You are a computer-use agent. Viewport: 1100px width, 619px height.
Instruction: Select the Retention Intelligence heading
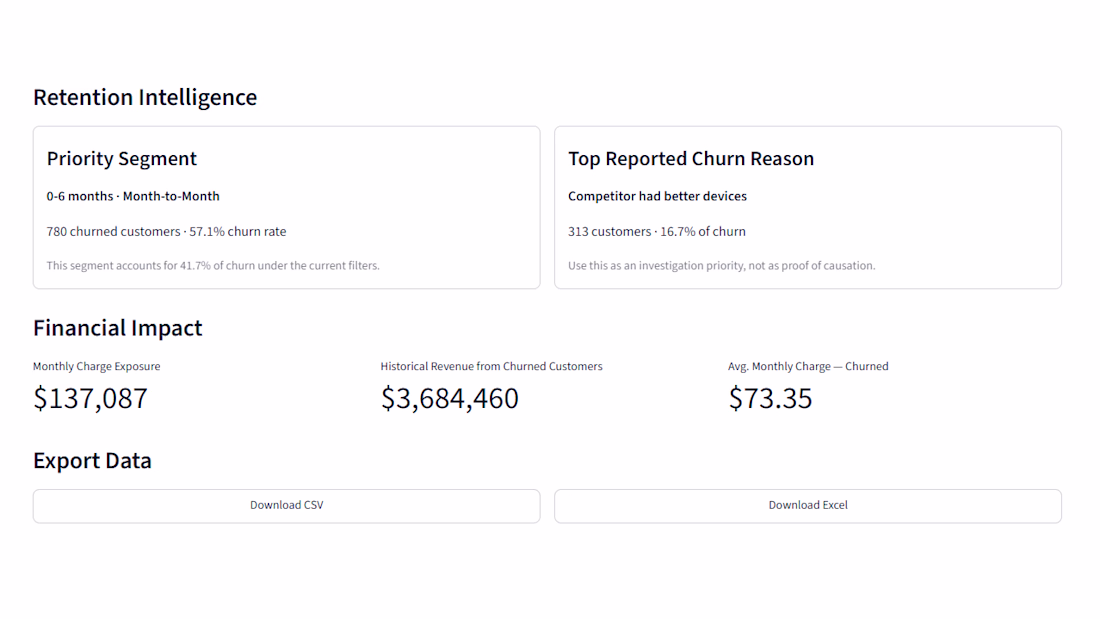[145, 97]
